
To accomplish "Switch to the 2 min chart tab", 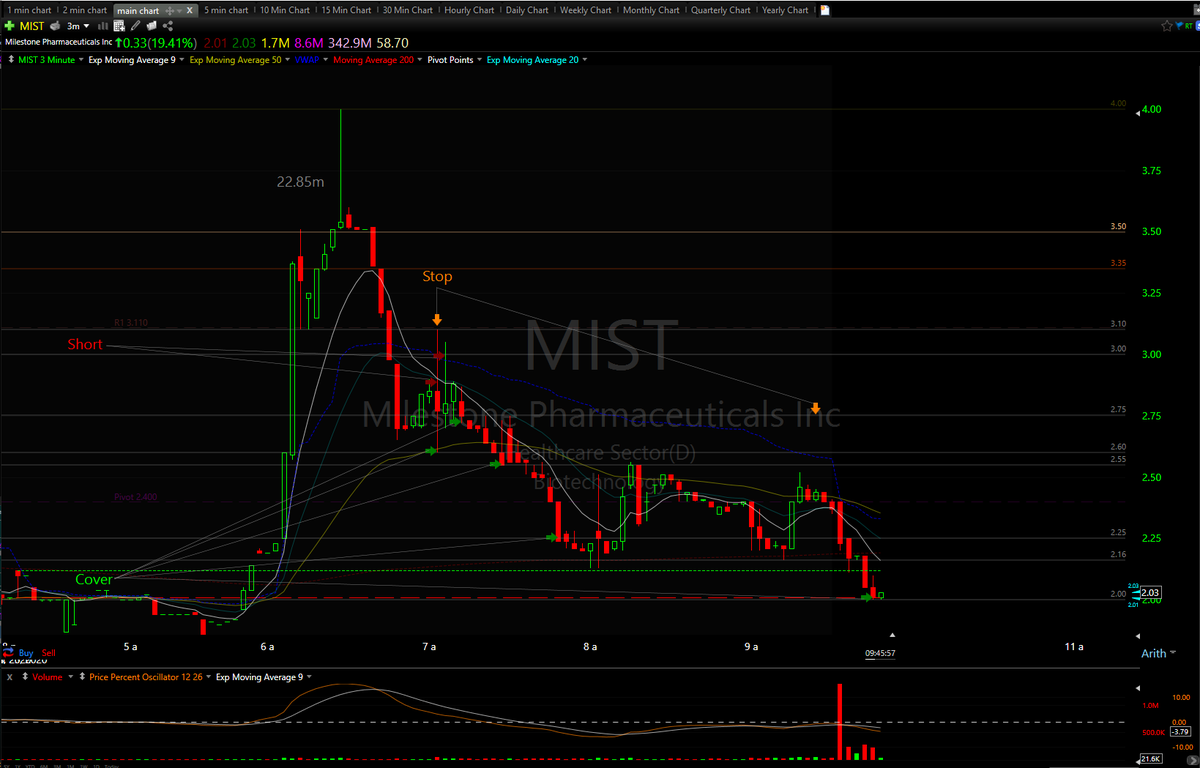I will click(x=84, y=10).
